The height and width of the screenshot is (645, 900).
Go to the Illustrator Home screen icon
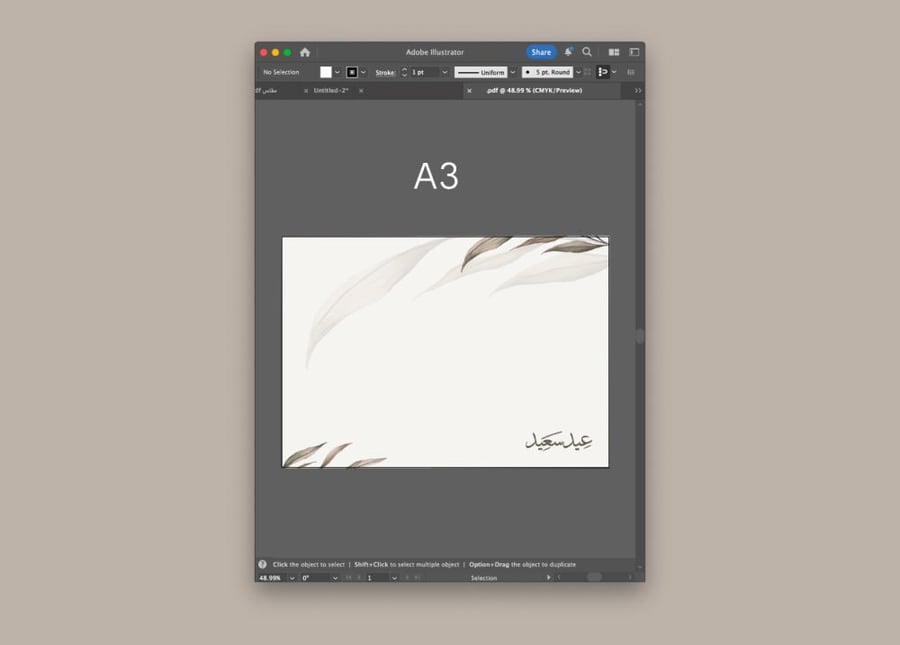click(x=305, y=52)
